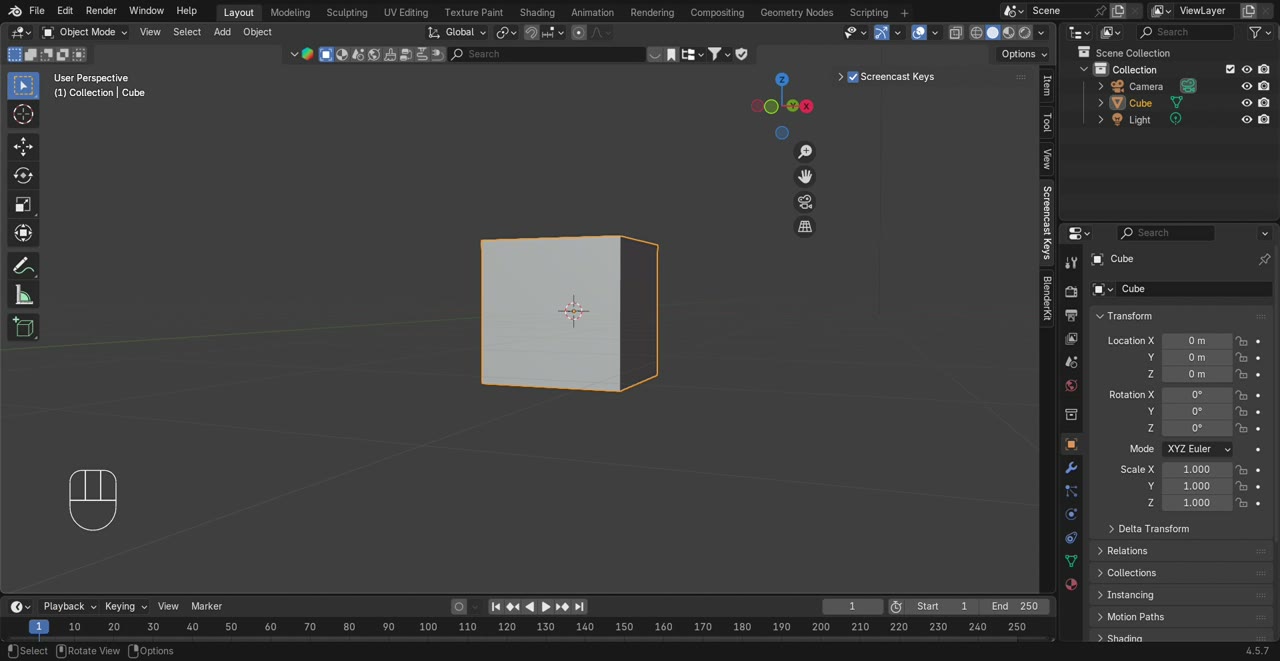Open the Options button in viewport header
The image size is (1280, 661).
click(1024, 54)
